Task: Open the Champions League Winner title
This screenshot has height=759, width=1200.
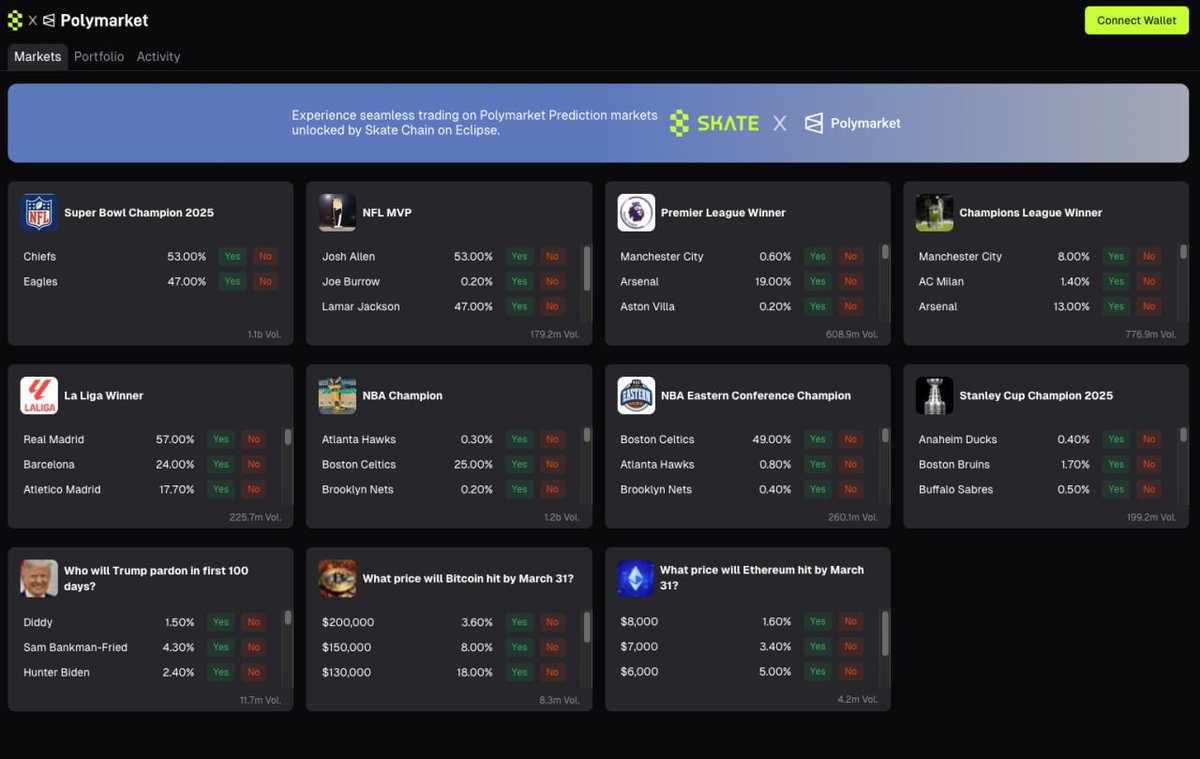Action: point(1031,212)
